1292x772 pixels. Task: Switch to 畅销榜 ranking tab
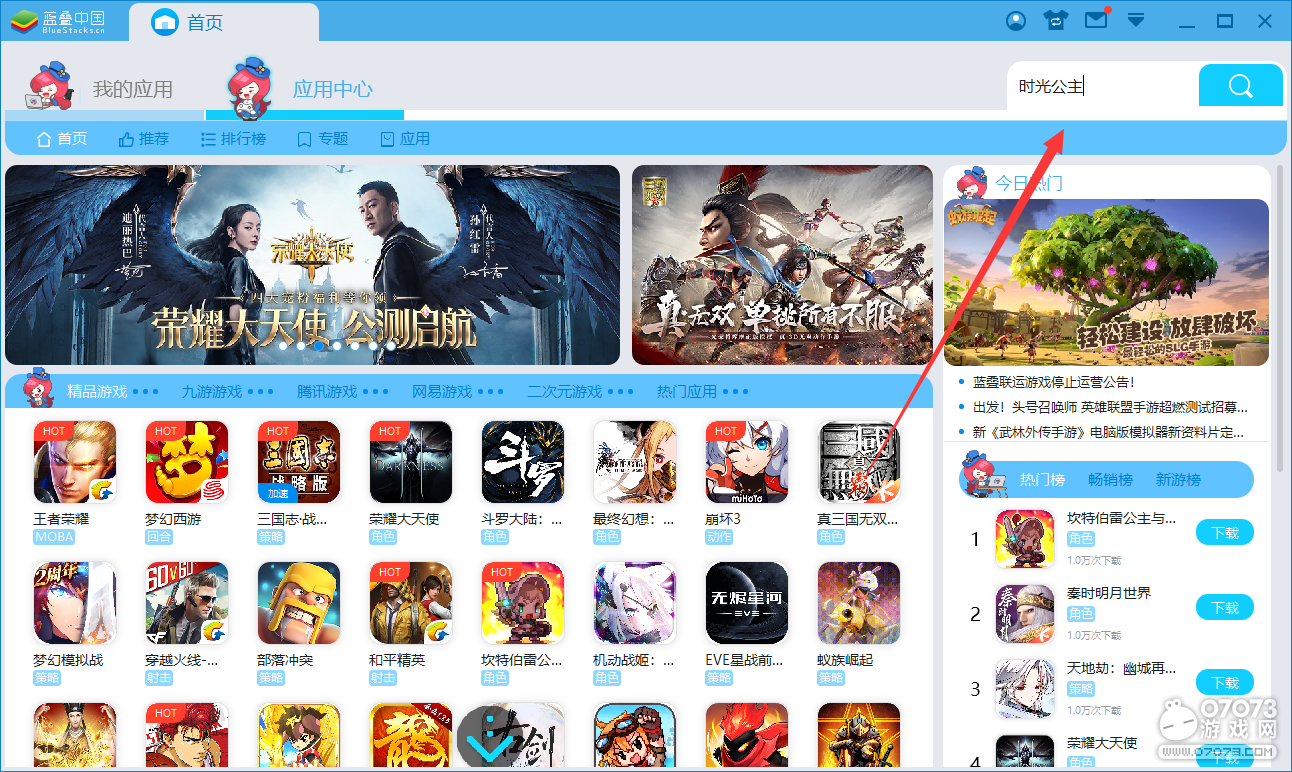(1110, 480)
